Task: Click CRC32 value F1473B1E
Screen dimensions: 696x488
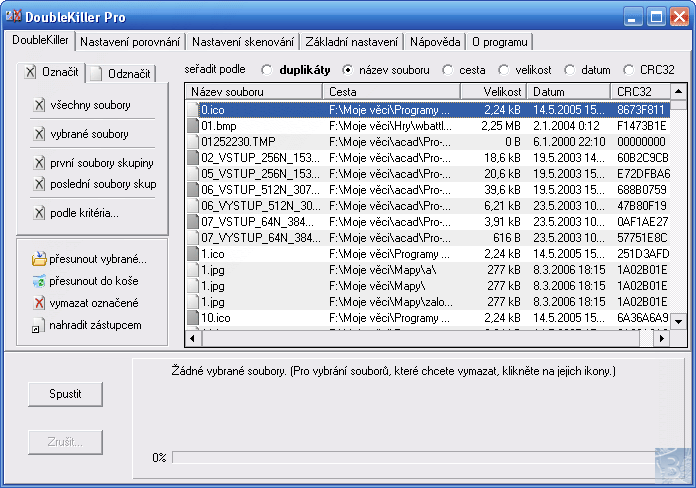Action: [641, 126]
